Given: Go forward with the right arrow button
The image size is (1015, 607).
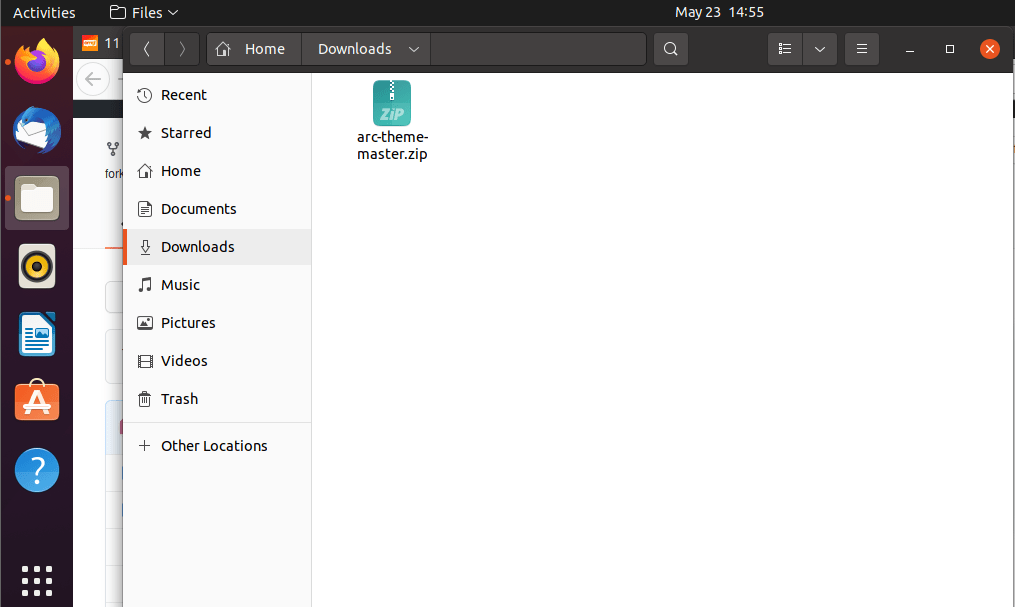Looking at the screenshot, I should [182, 49].
